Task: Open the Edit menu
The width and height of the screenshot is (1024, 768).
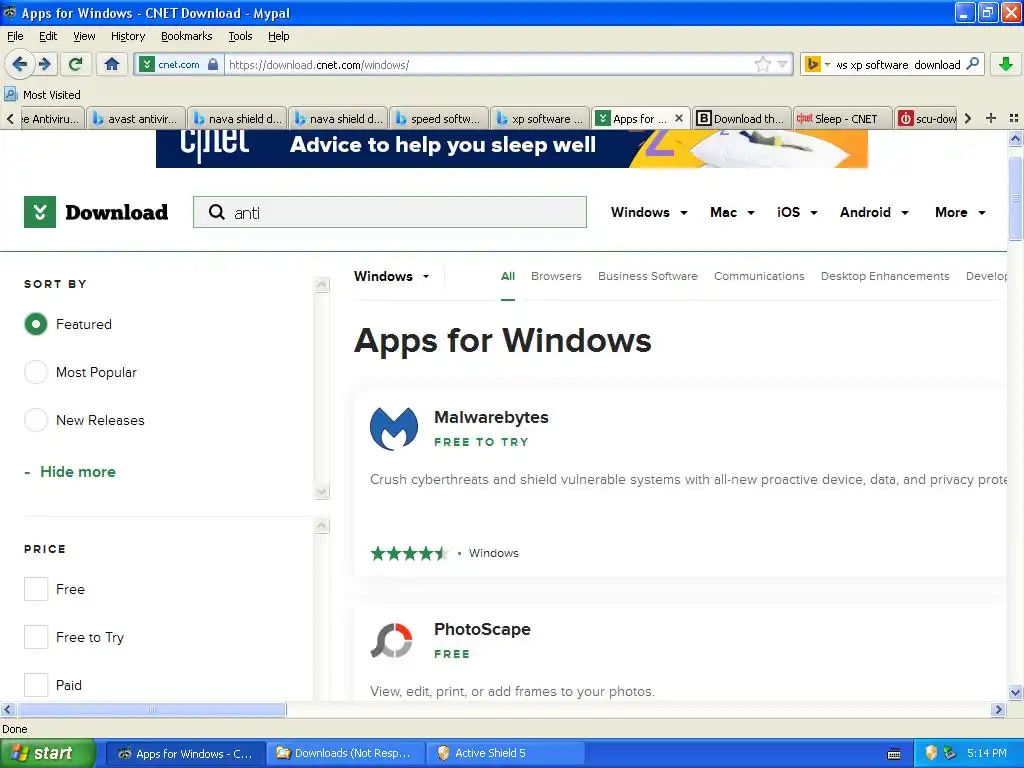Action: coord(48,36)
